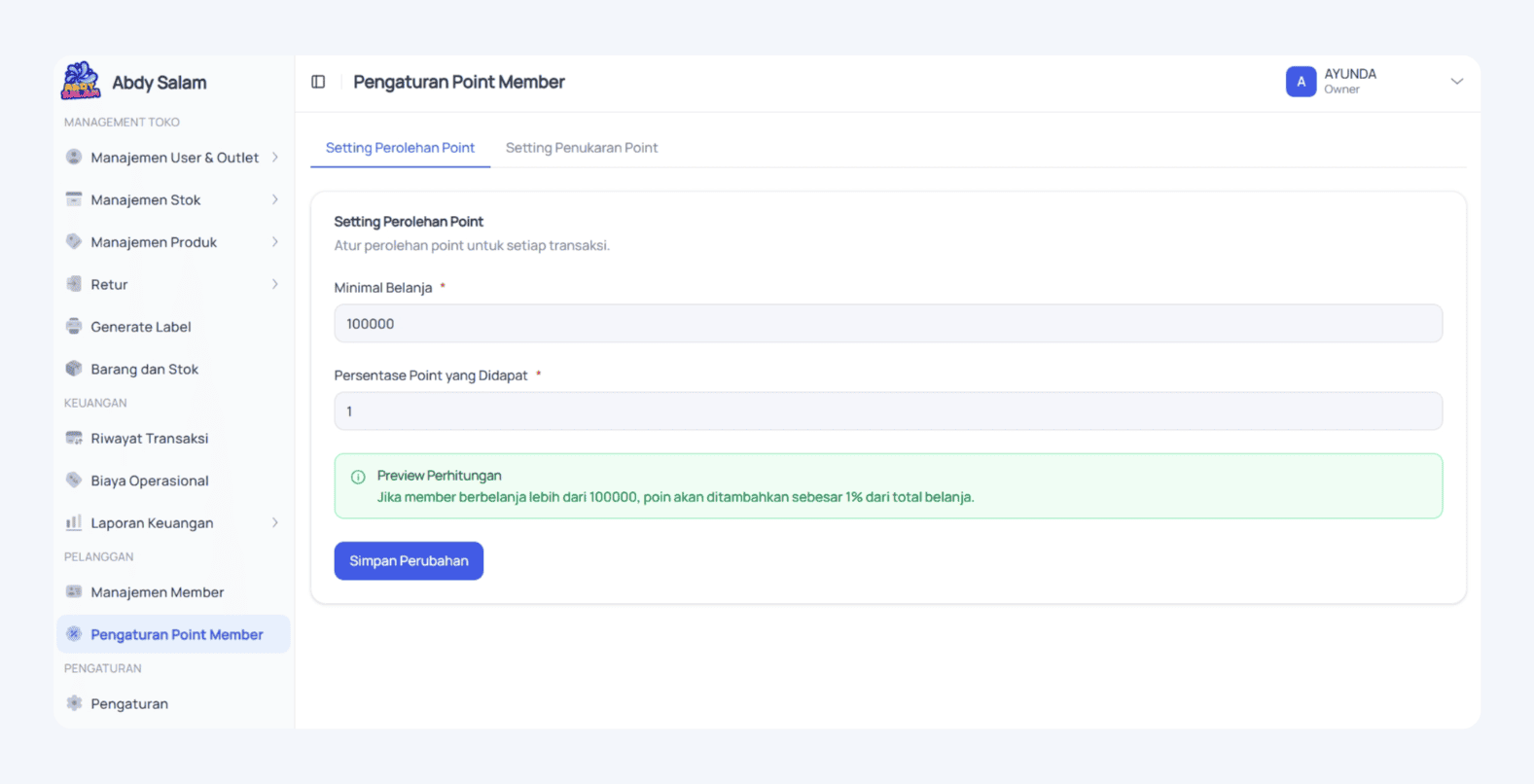Go to Biaya Operasional page

click(x=173, y=481)
